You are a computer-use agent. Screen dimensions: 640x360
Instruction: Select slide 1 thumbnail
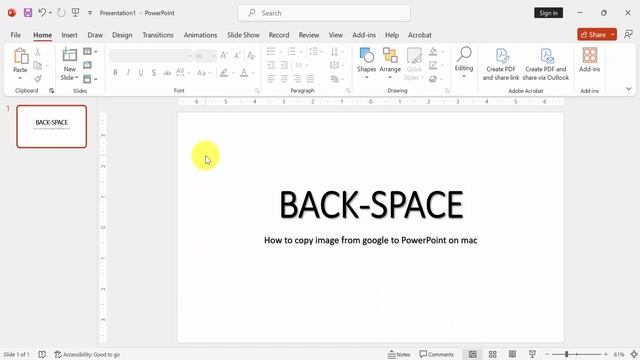[52, 127]
